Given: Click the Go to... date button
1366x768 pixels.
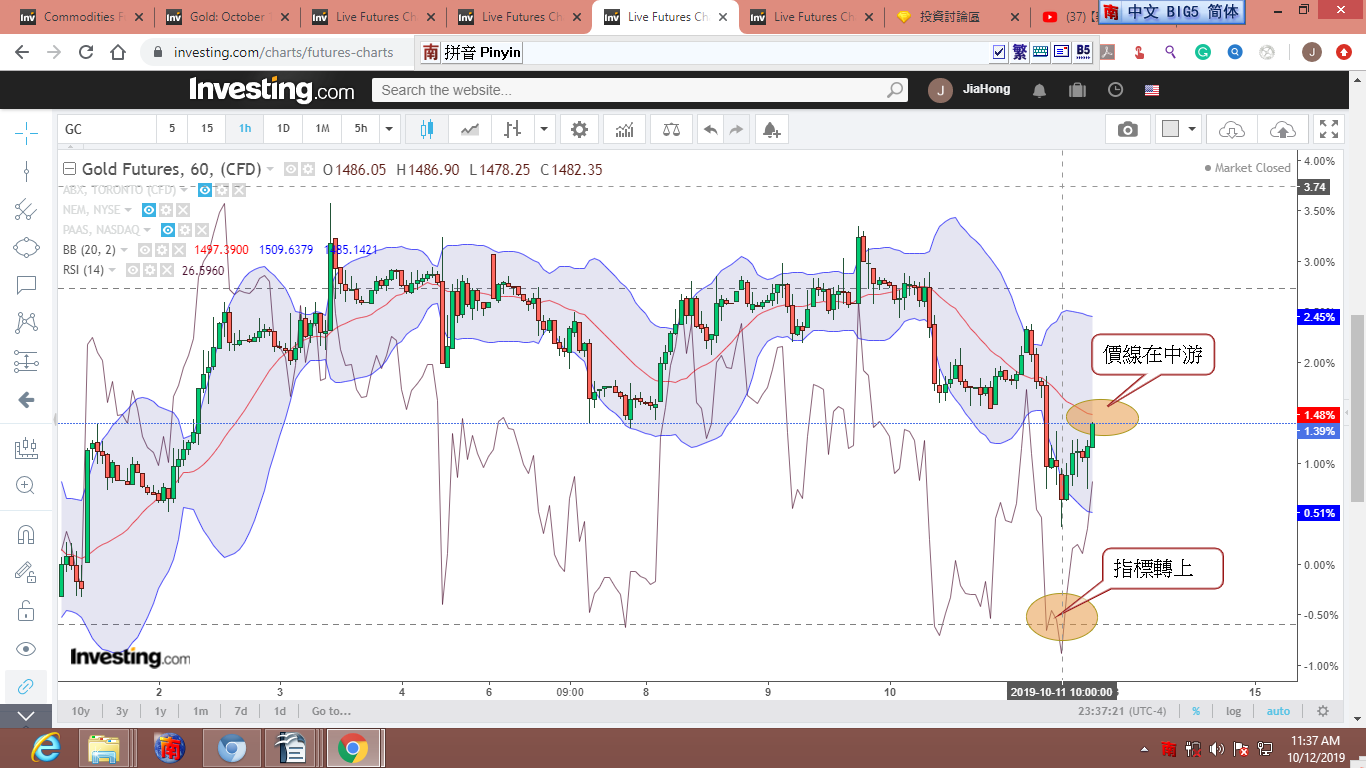Looking at the screenshot, I should click(331, 711).
